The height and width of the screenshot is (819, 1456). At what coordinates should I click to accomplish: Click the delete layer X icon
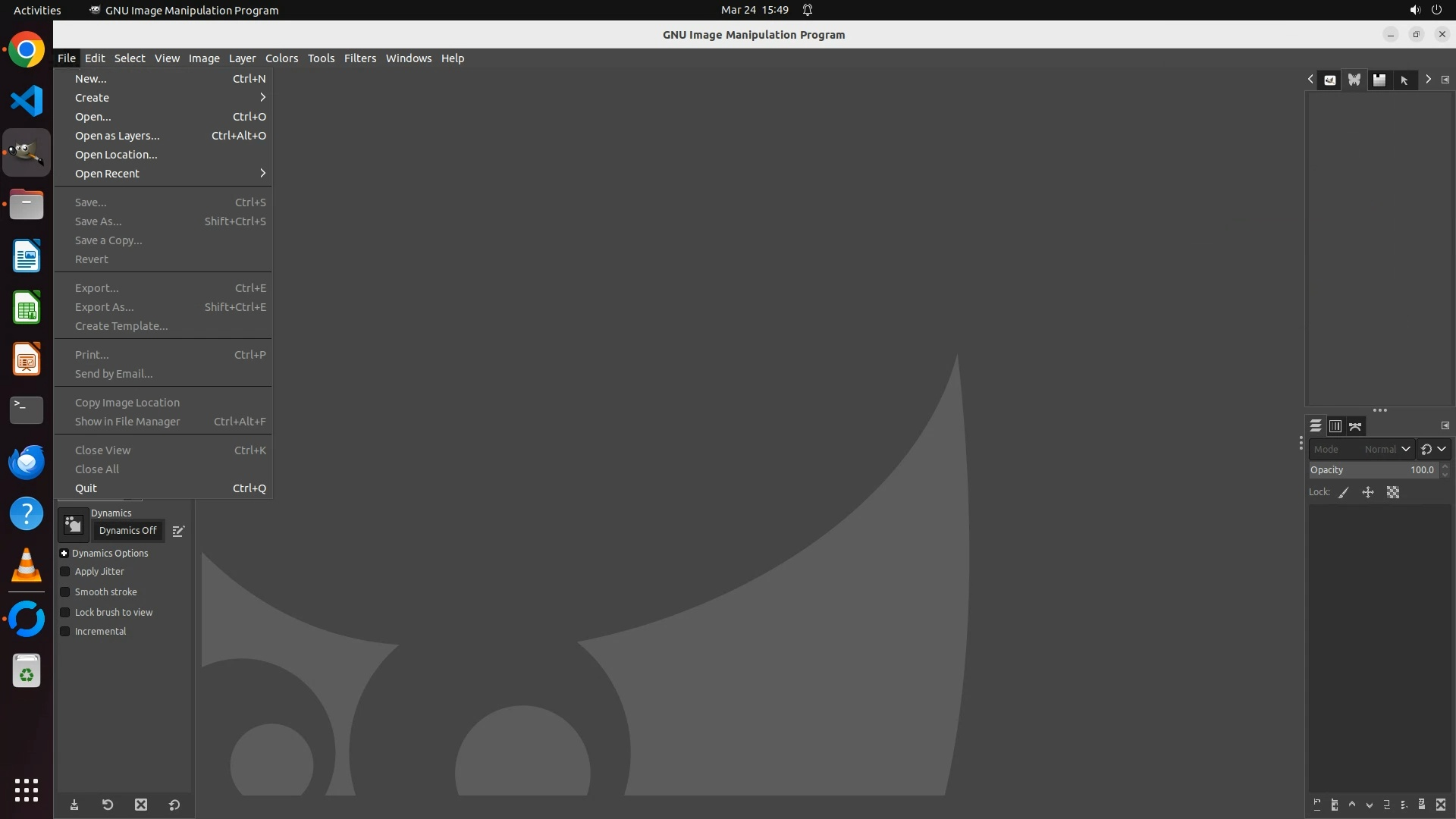point(1441,805)
